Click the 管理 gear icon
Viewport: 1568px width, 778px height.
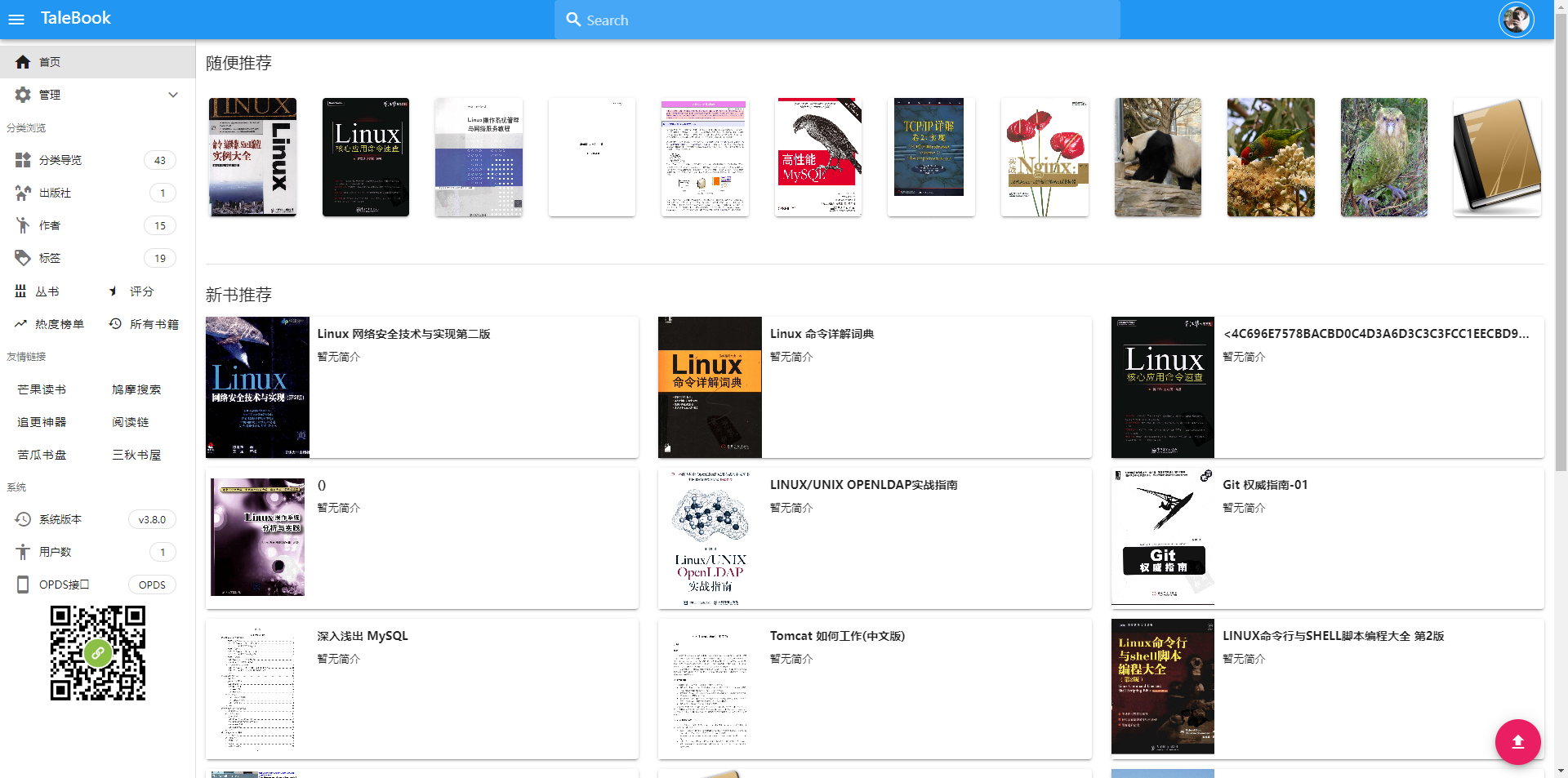[23, 95]
